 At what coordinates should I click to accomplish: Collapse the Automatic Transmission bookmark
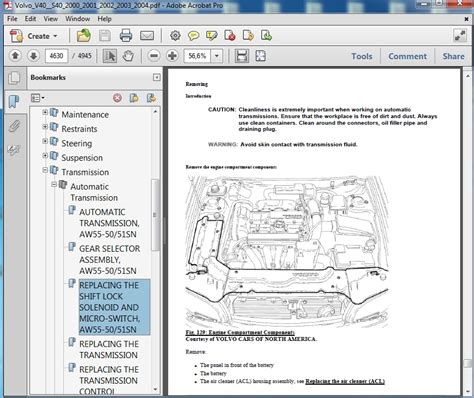coord(54,184)
